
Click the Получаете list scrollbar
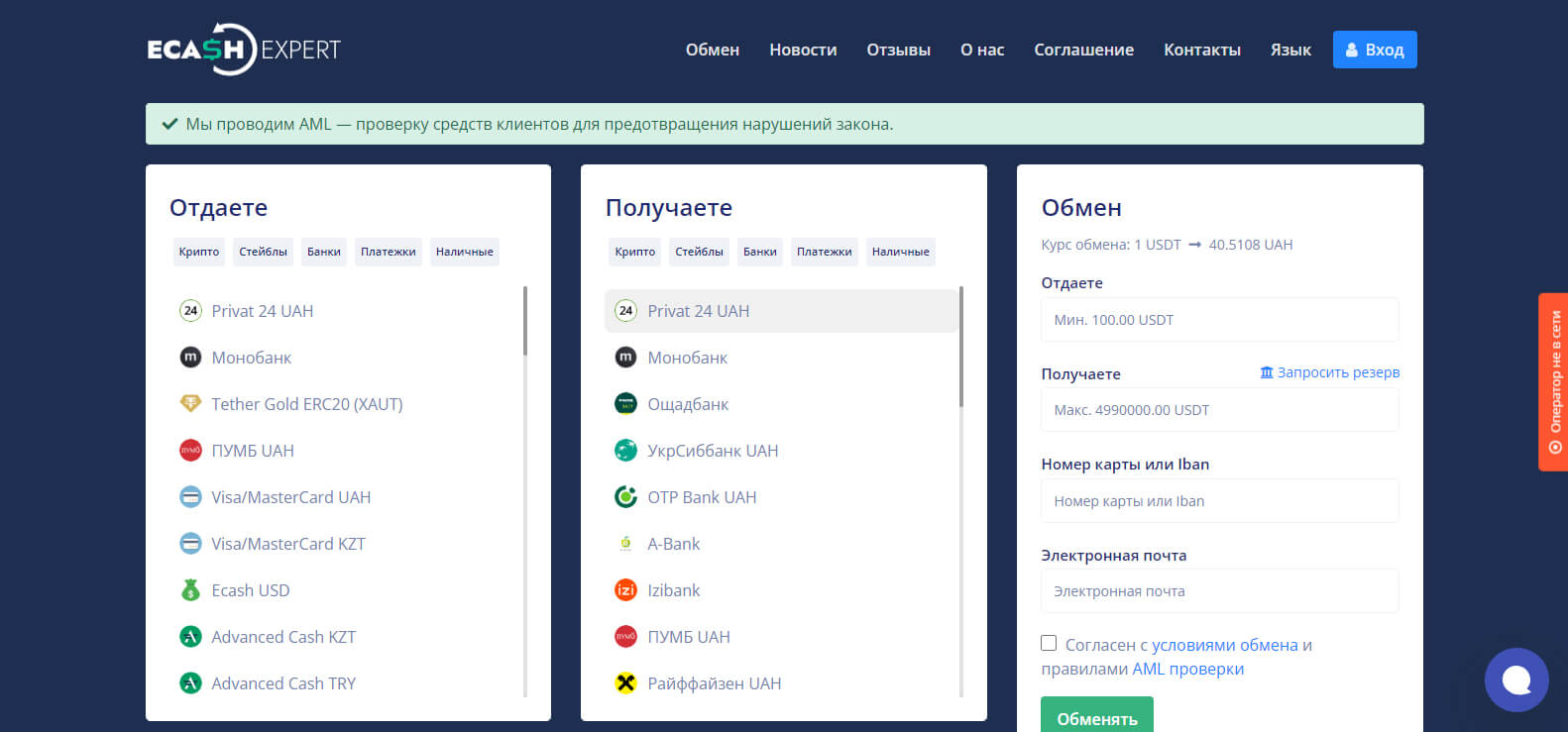(961, 347)
